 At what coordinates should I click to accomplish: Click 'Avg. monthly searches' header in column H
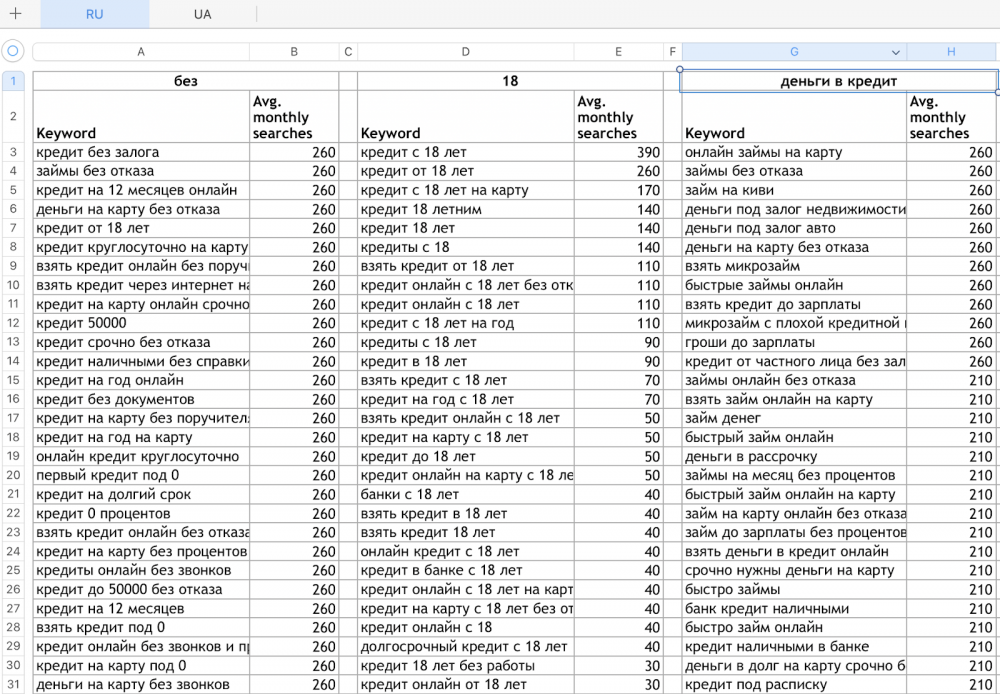(951, 117)
